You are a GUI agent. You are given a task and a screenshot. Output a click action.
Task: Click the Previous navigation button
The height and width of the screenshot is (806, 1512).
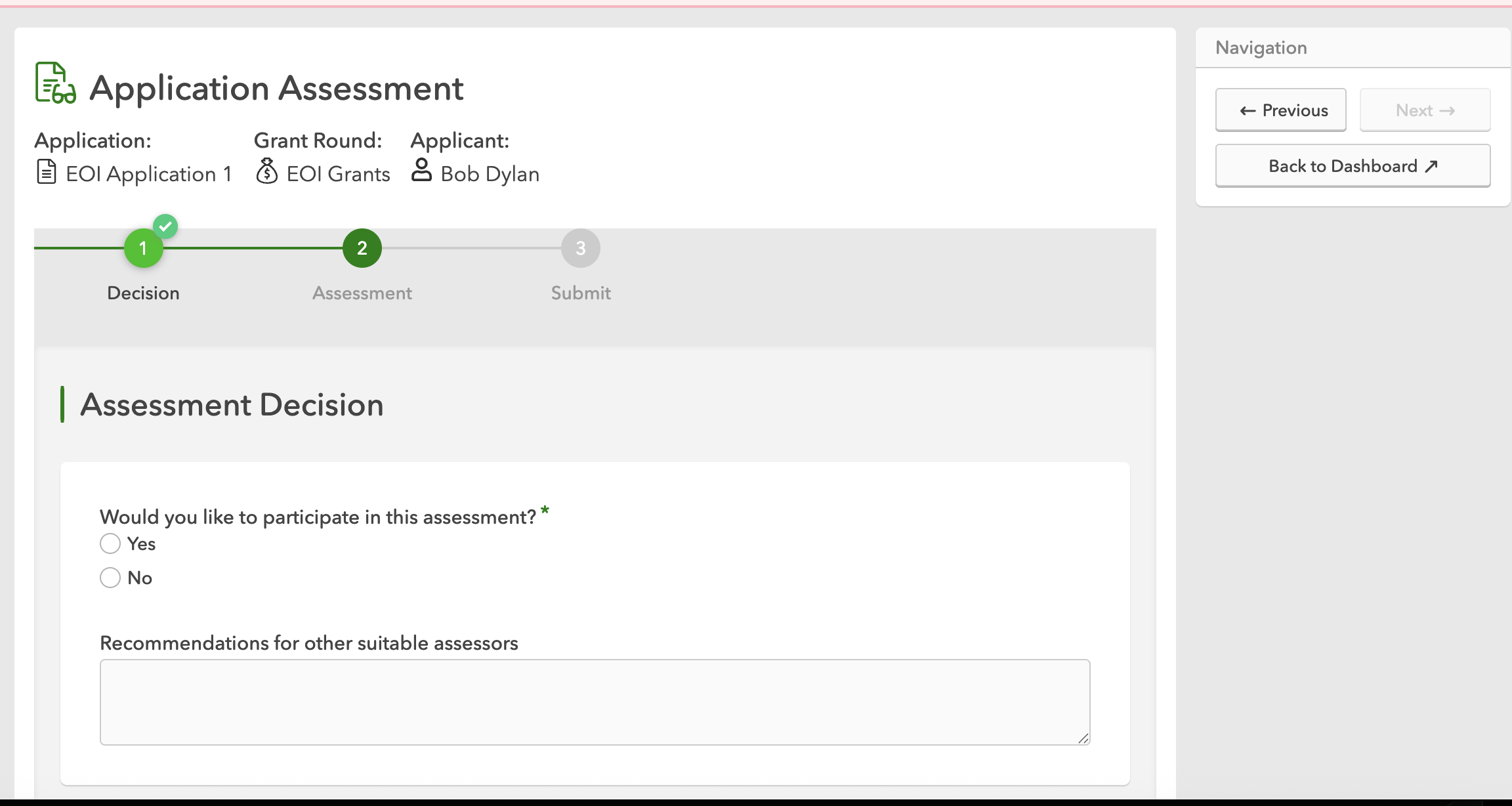[1280, 110]
